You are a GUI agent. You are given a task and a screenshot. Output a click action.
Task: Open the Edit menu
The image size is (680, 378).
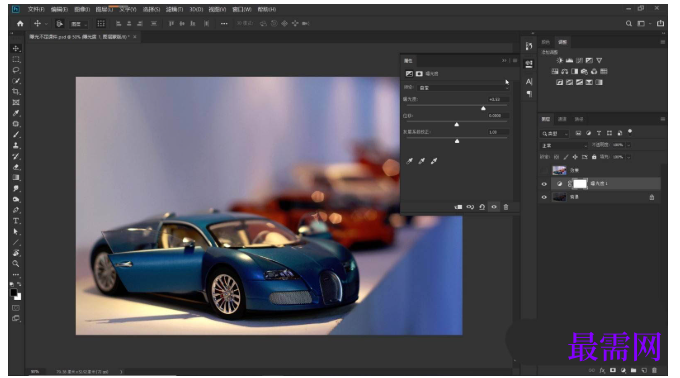coord(59,9)
